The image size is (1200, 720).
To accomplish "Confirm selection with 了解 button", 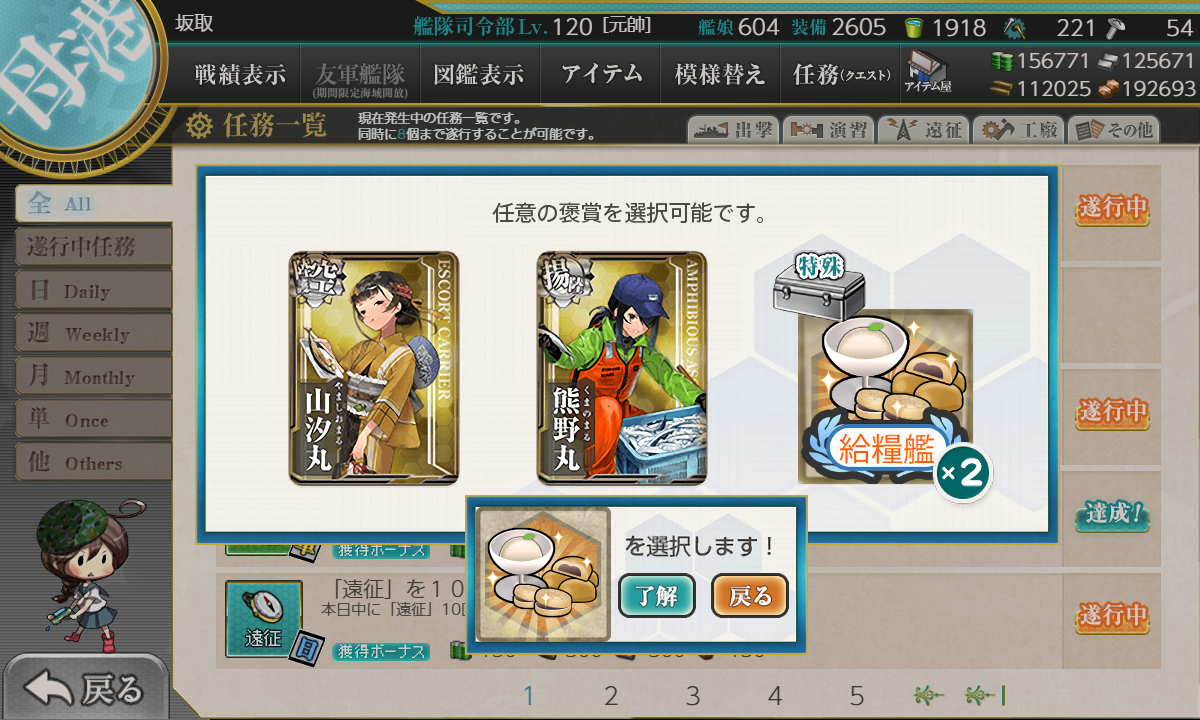I will pos(656,596).
